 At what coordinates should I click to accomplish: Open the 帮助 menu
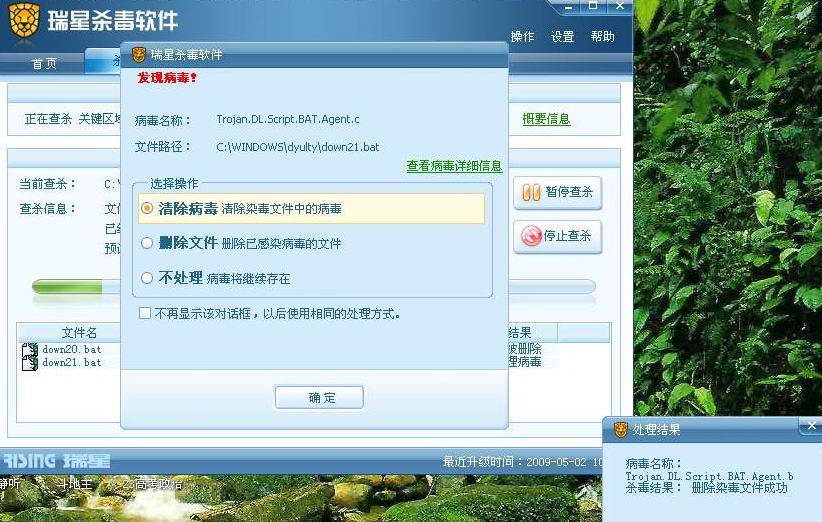click(602, 37)
